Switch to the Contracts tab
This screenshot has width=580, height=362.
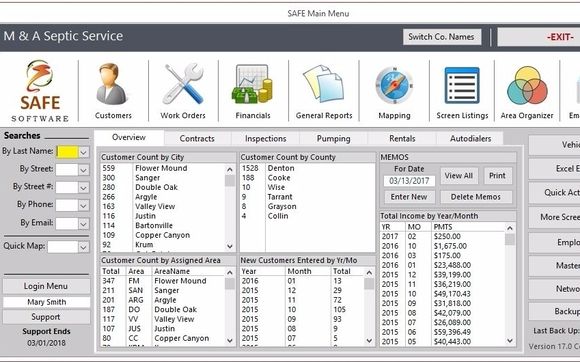[x=197, y=139]
